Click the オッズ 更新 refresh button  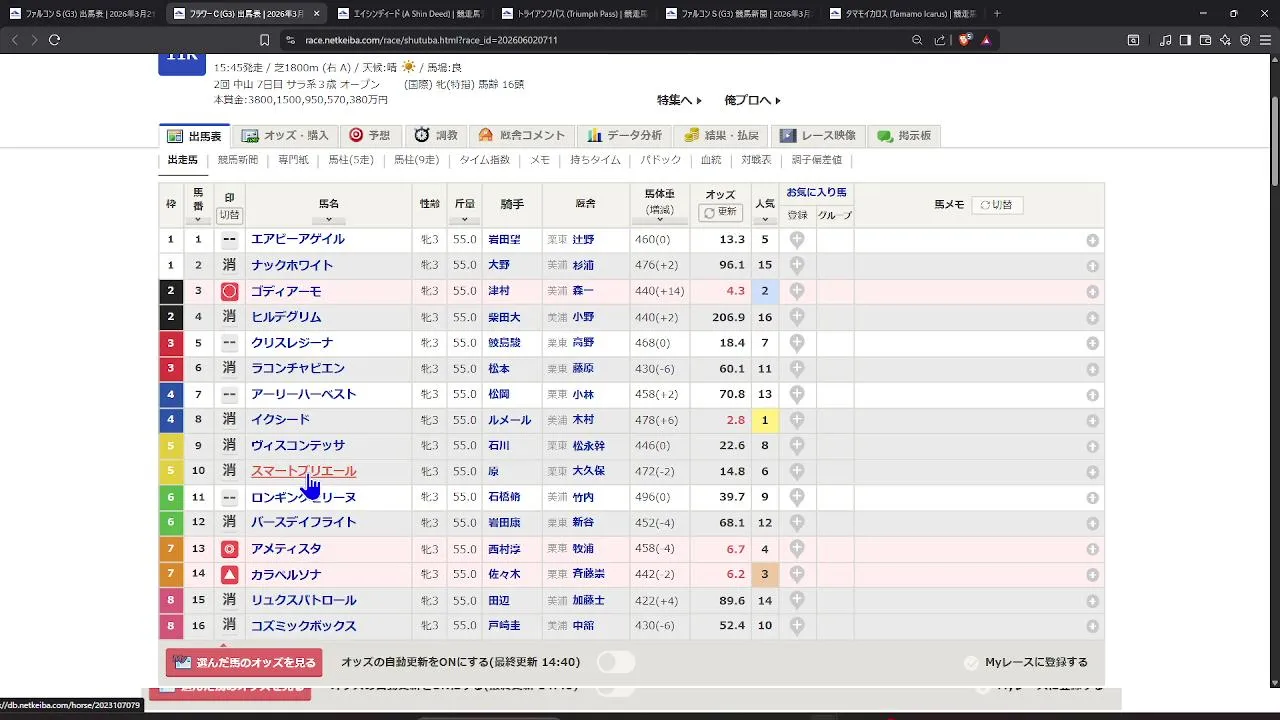720,212
